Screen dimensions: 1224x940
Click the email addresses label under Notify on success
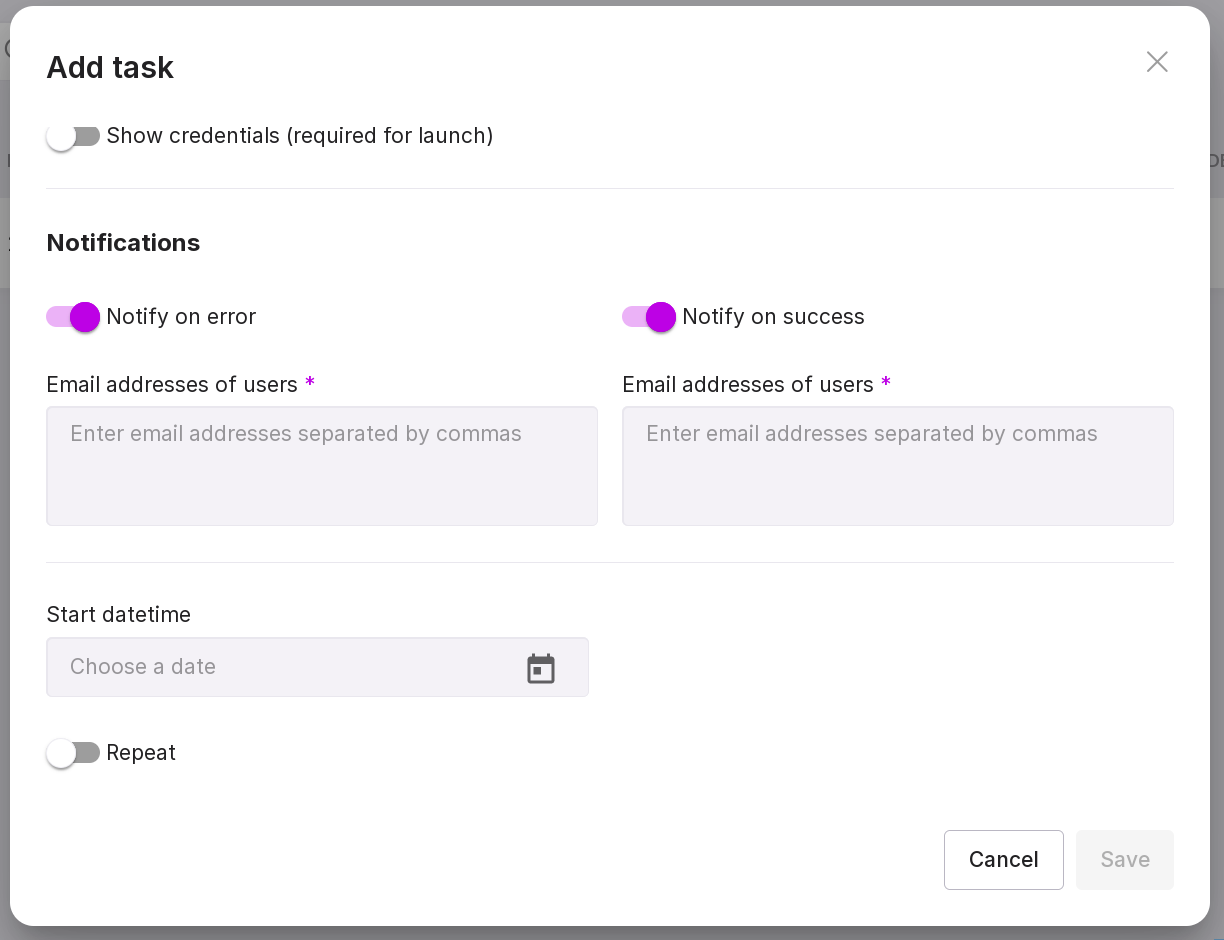pos(748,385)
